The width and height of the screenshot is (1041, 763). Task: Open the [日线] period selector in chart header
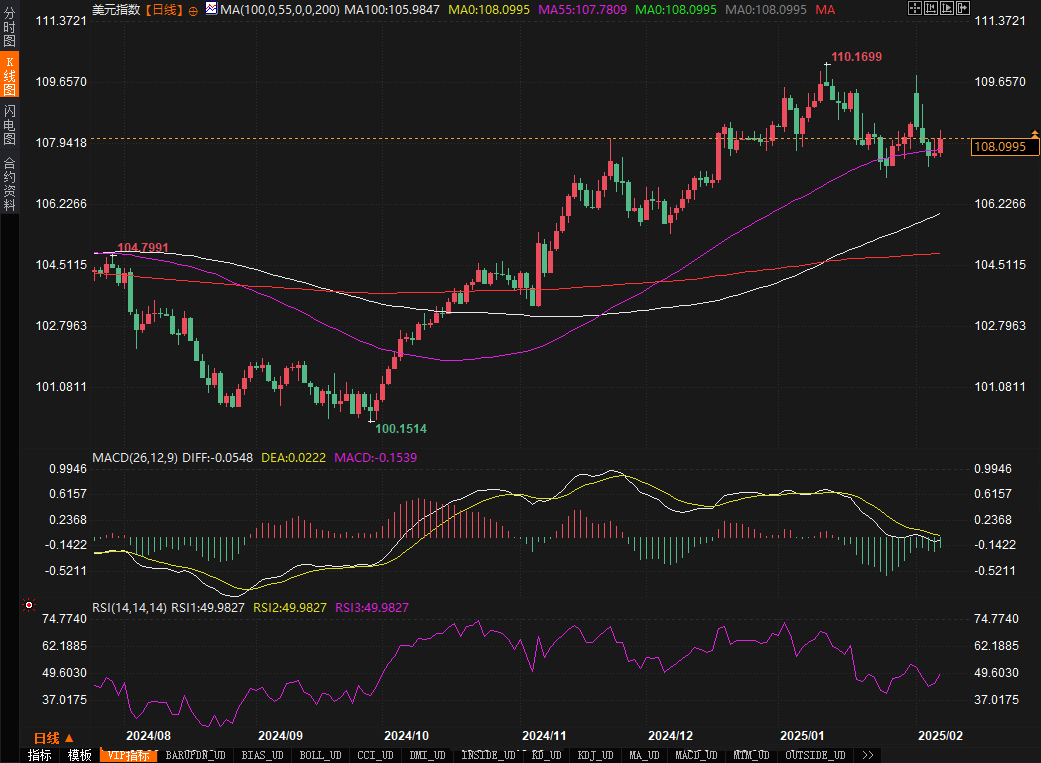pyautogui.click(x=164, y=9)
